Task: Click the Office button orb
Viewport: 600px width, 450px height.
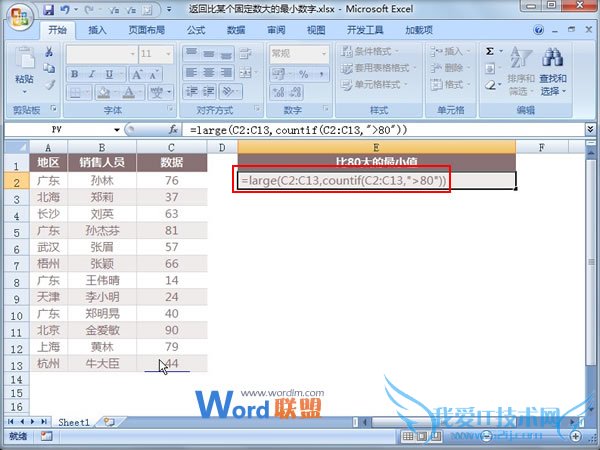Action: [x=19, y=17]
